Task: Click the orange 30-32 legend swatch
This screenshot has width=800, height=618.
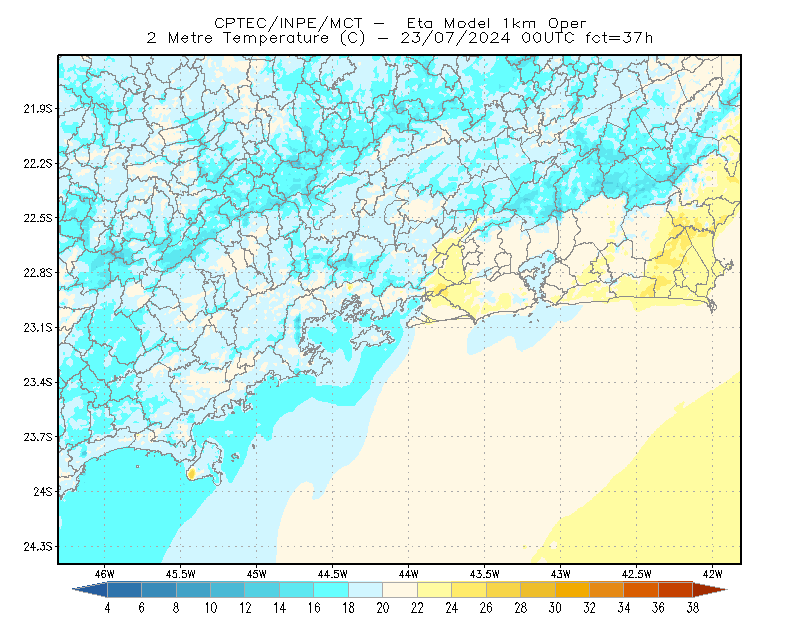Action: pyautogui.click(x=572, y=589)
